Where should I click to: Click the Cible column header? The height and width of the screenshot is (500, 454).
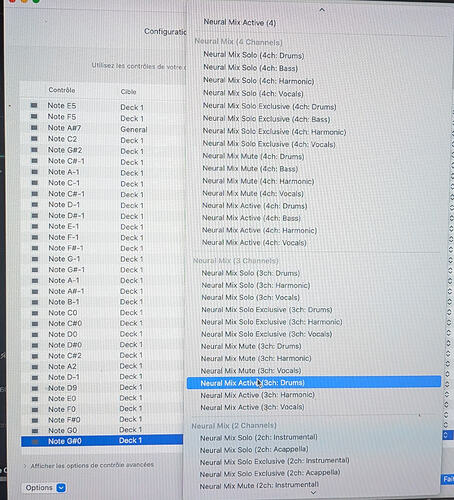pos(128,92)
